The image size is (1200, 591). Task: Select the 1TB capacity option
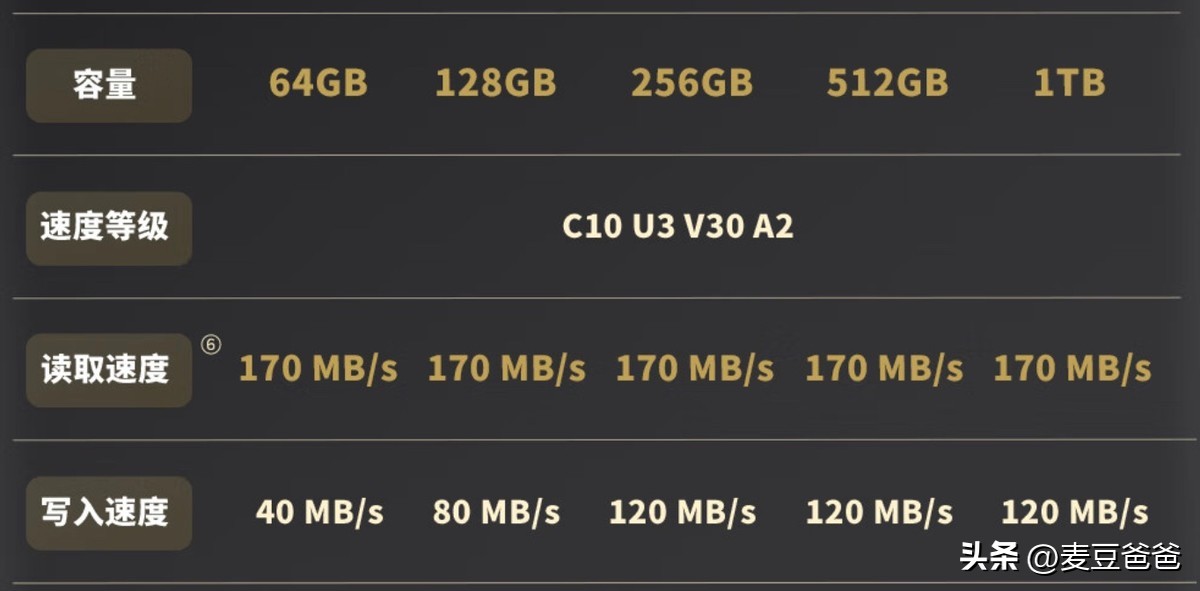coord(1070,84)
